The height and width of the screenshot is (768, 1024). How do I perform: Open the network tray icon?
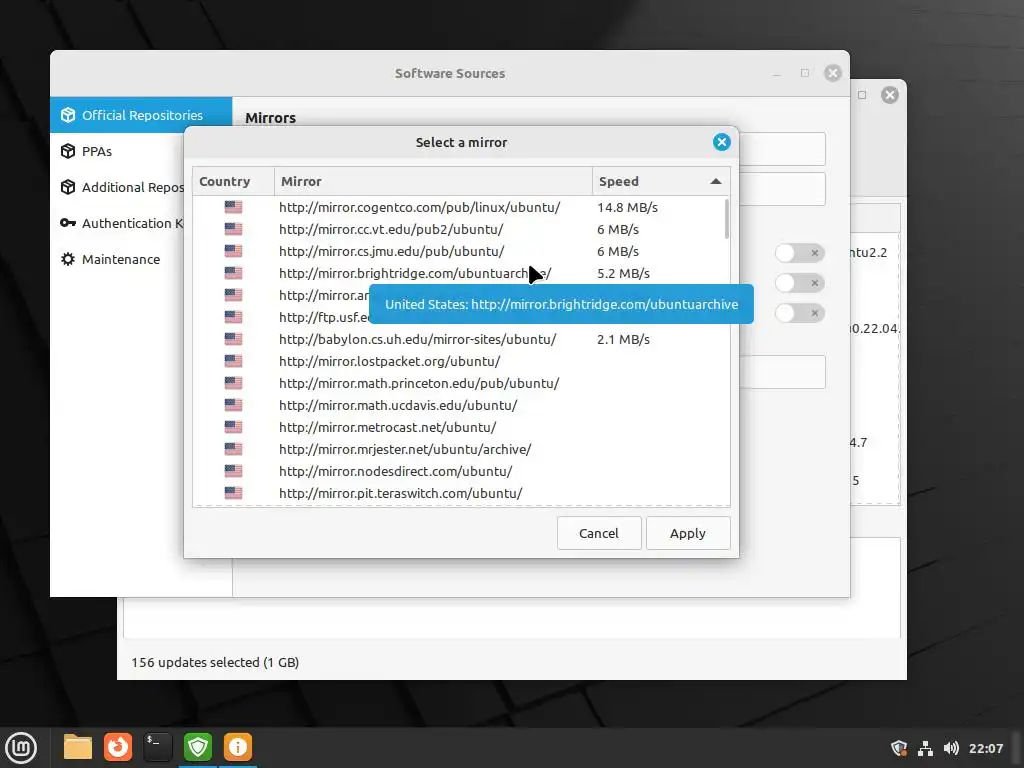tap(925, 748)
